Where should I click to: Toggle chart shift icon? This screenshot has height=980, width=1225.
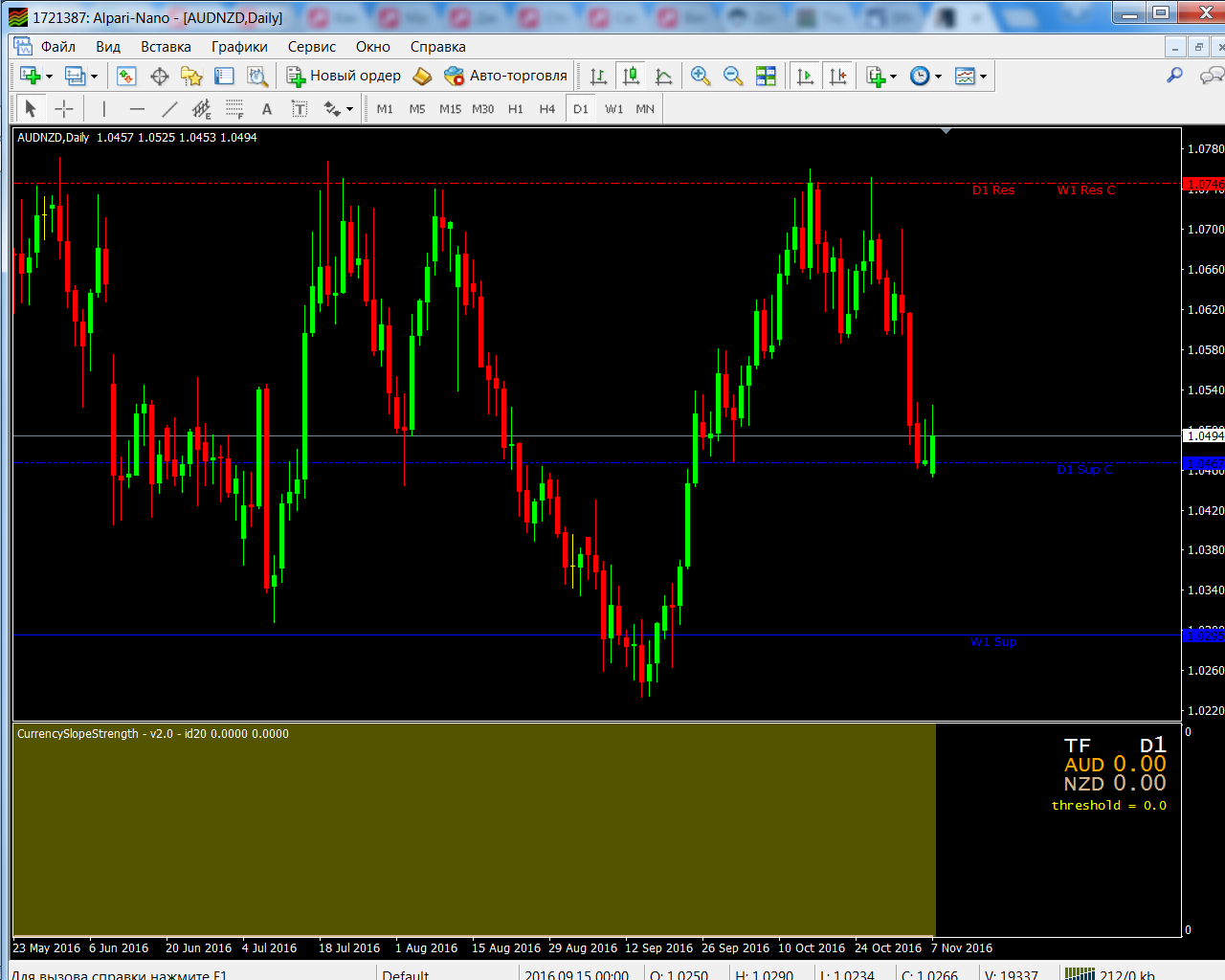pyautogui.click(x=837, y=76)
